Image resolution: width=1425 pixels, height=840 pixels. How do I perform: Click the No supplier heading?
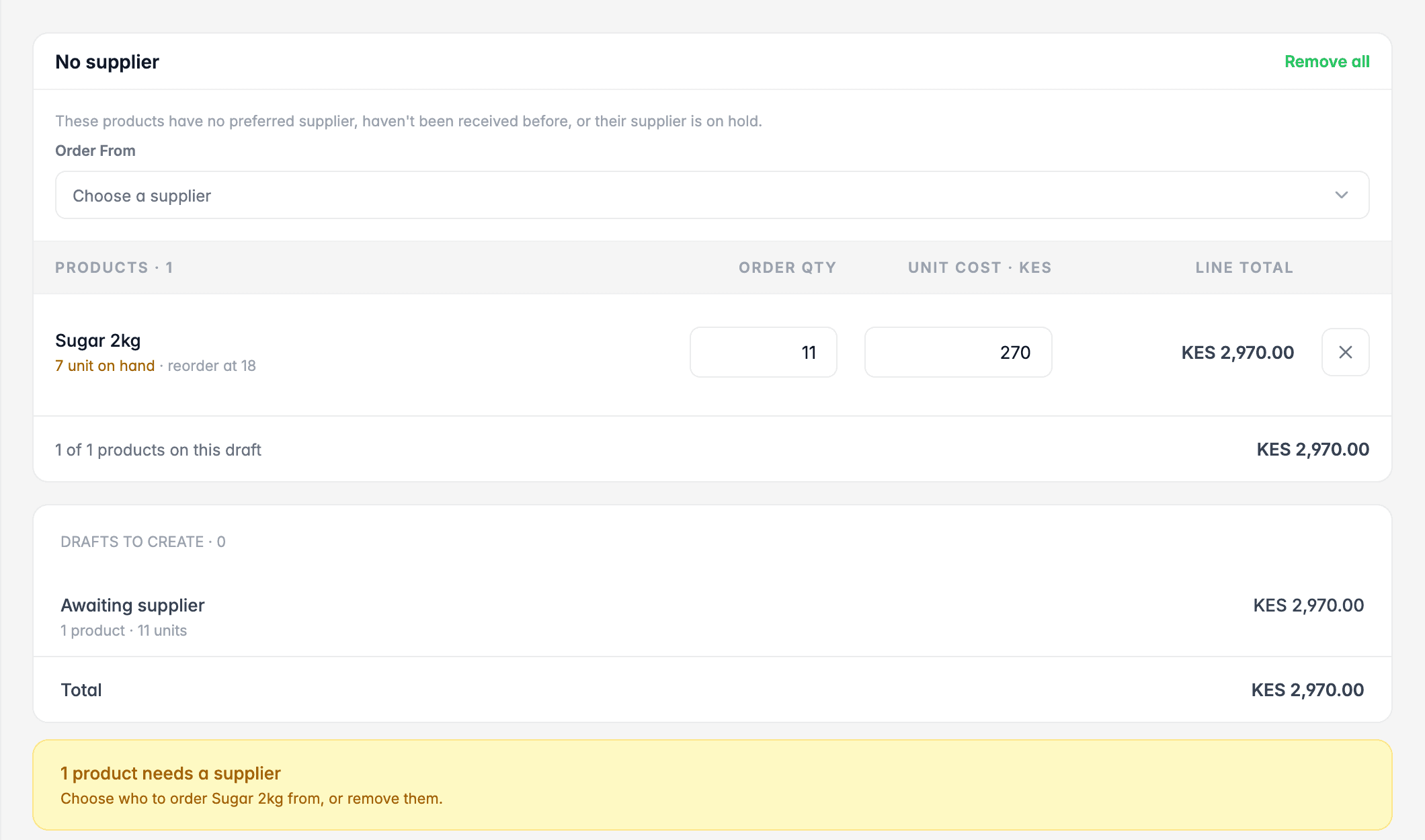[x=107, y=62]
